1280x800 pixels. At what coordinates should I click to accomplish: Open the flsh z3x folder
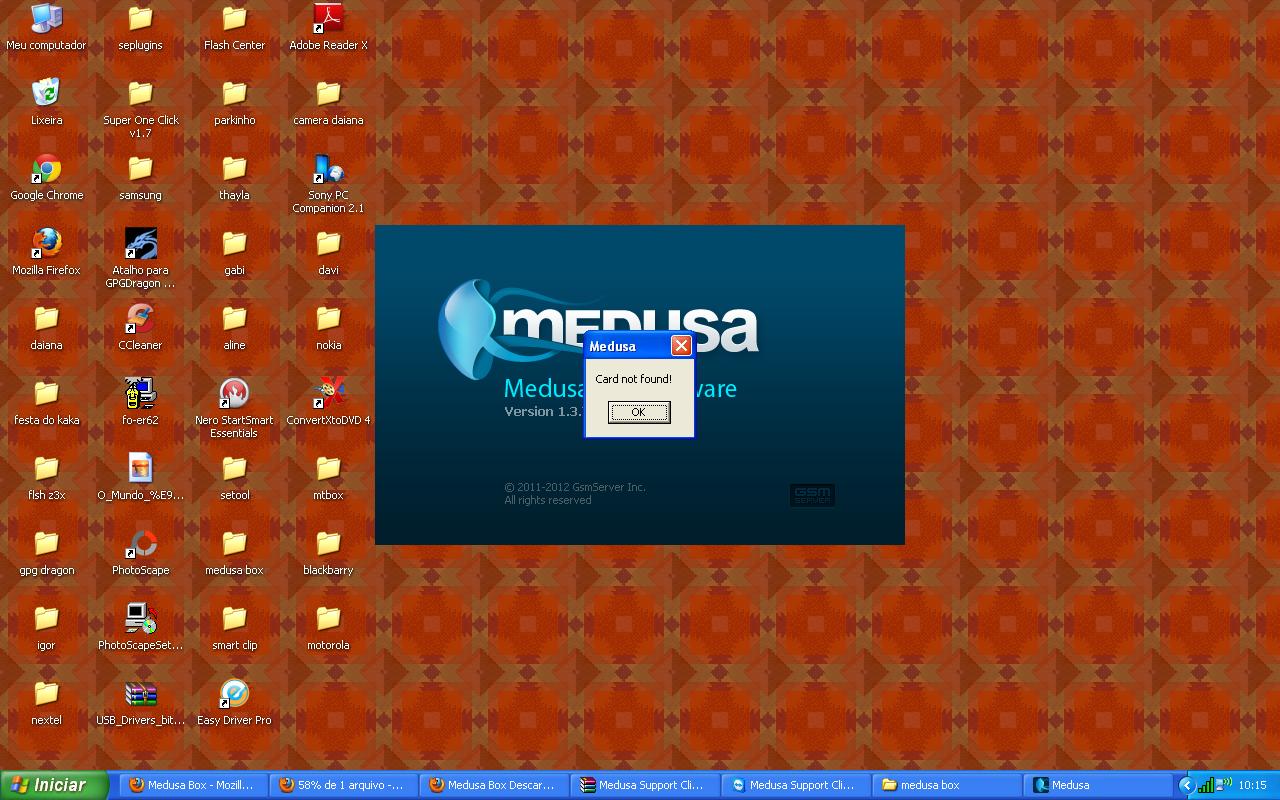click(x=46, y=468)
